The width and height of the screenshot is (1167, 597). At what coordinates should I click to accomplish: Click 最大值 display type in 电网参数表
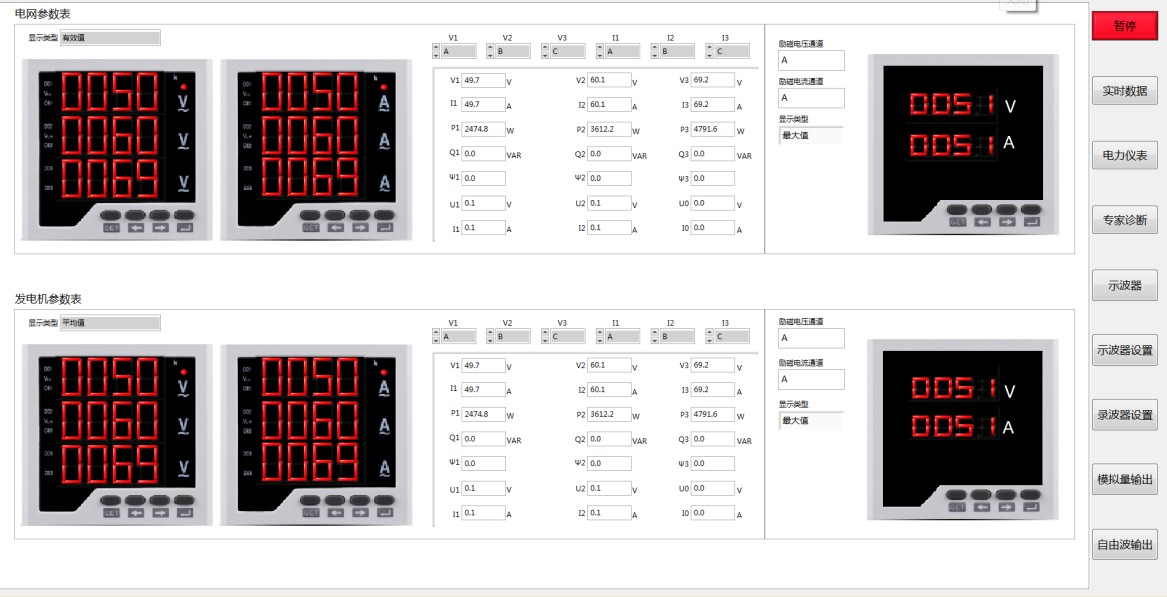pyautogui.click(x=810, y=135)
